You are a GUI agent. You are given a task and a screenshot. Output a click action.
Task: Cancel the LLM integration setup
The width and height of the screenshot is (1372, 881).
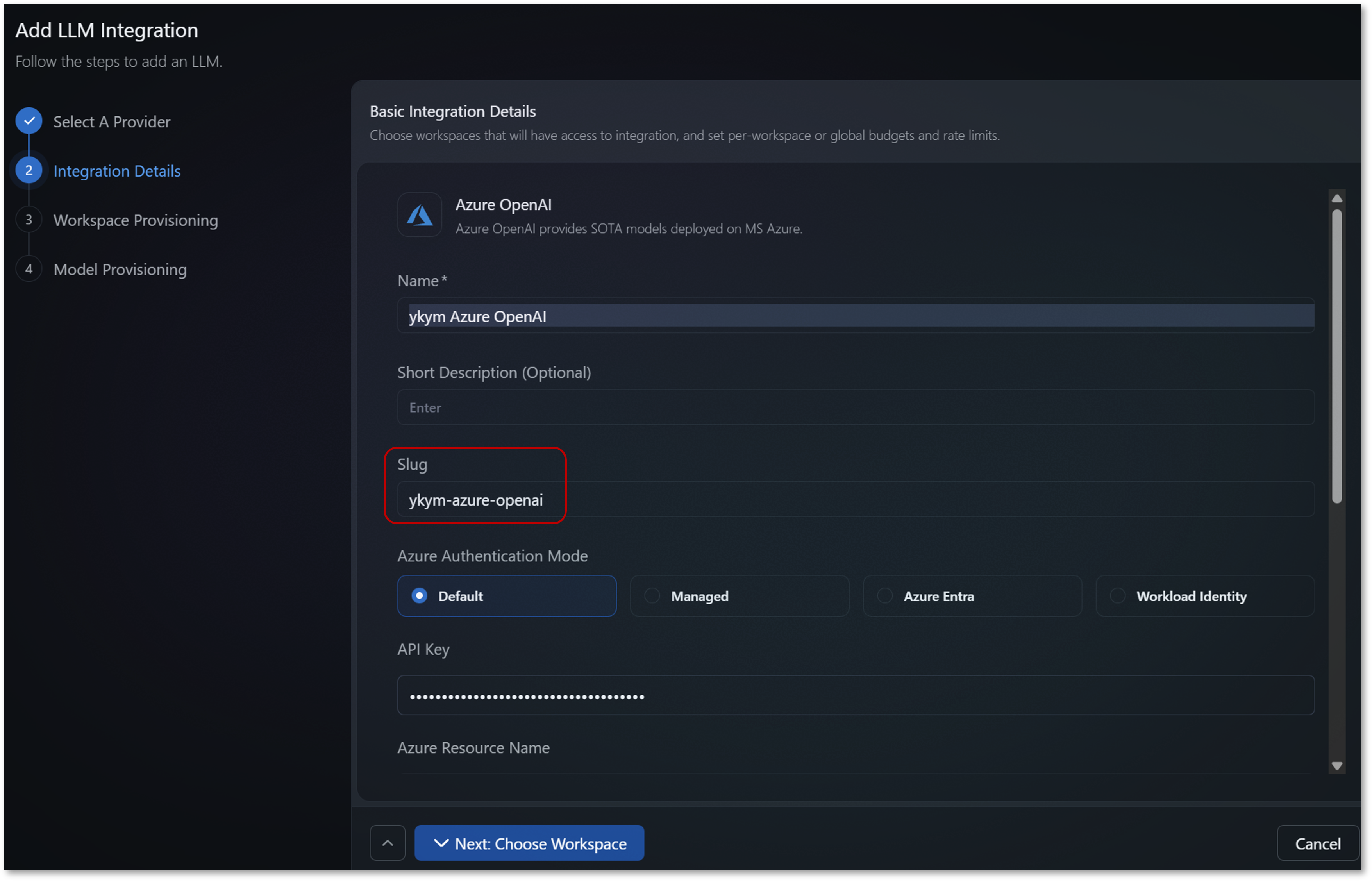coord(1318,843)
